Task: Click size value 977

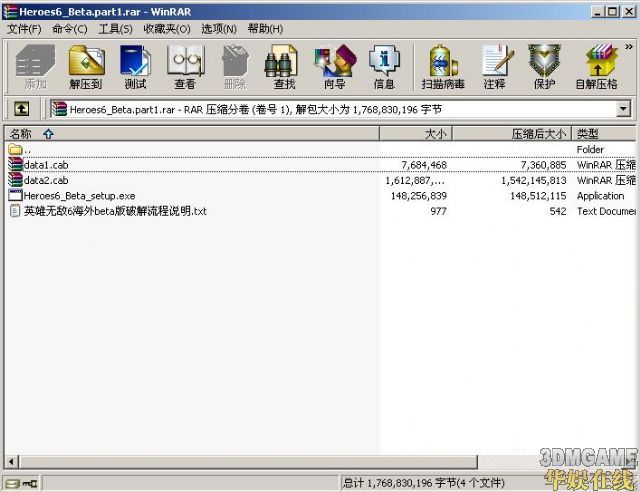Action: (438, 211)
